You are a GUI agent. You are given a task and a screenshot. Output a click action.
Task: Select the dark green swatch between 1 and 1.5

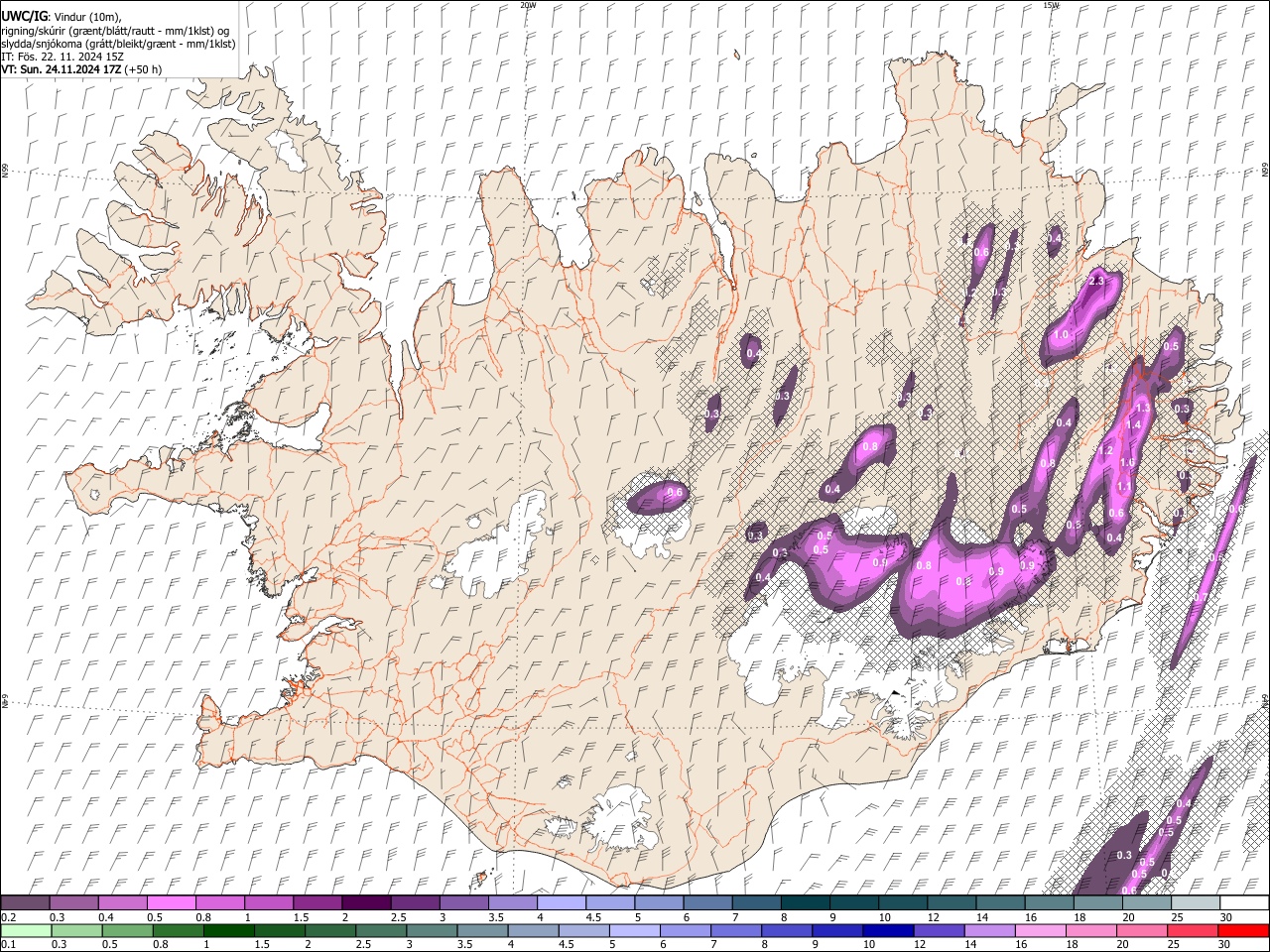(227, 931)
